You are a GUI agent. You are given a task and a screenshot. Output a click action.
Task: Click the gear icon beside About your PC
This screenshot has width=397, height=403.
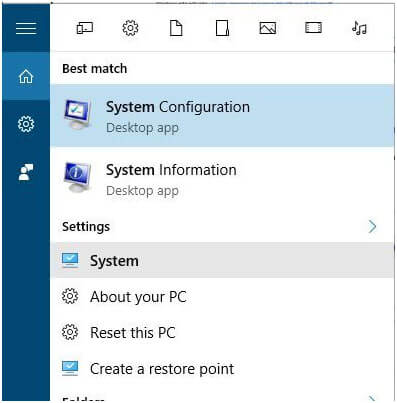pos(70,296)
